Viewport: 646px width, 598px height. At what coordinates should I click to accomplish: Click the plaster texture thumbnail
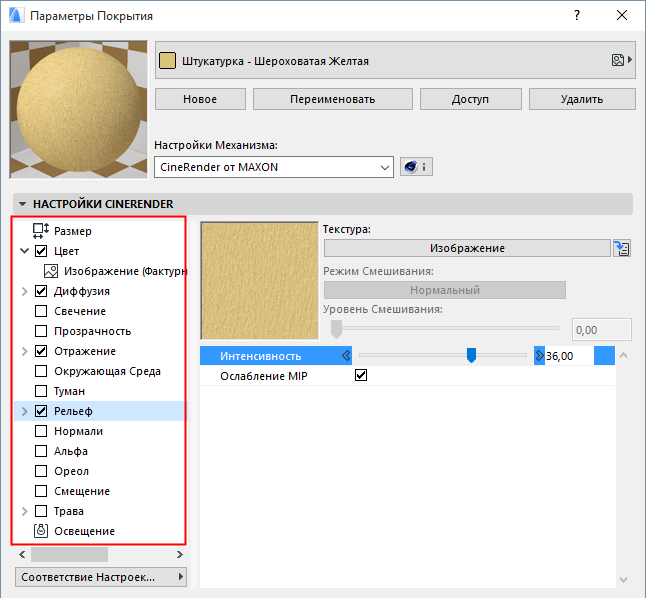tap(260, 281)
